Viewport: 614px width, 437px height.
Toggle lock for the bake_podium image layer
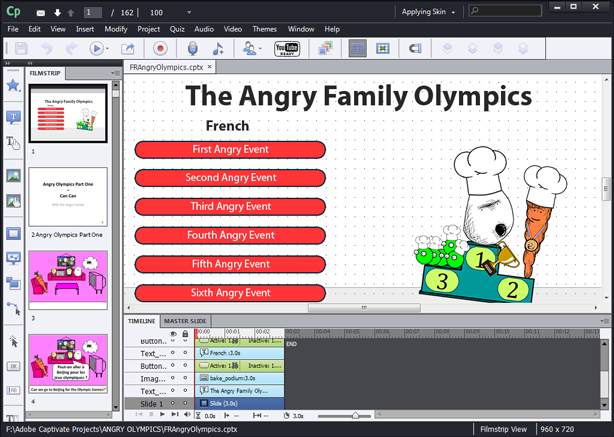186,378
